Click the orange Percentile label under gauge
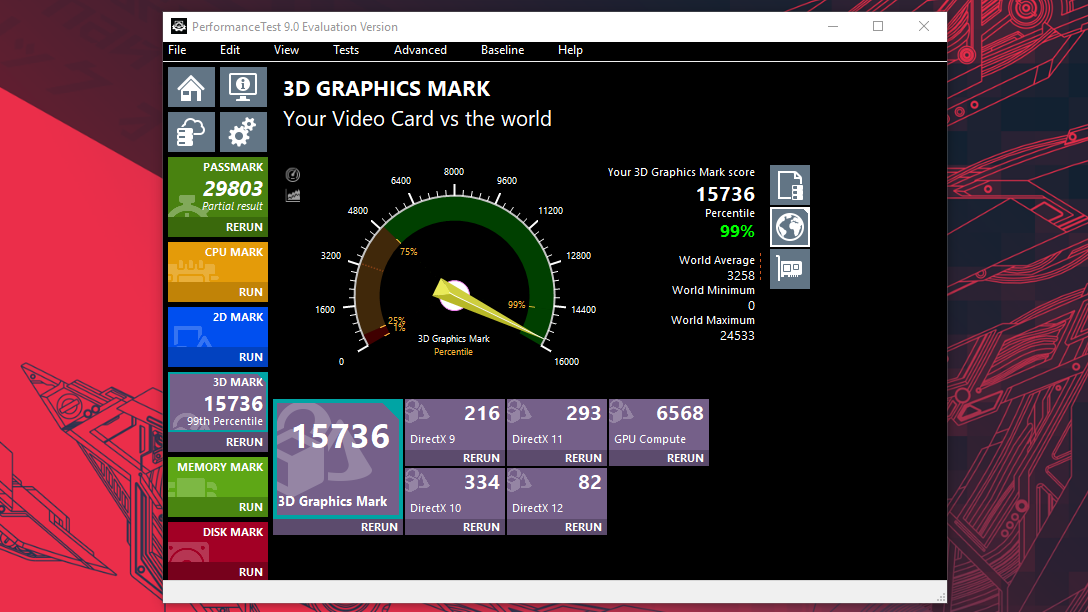 click(453, 352)
